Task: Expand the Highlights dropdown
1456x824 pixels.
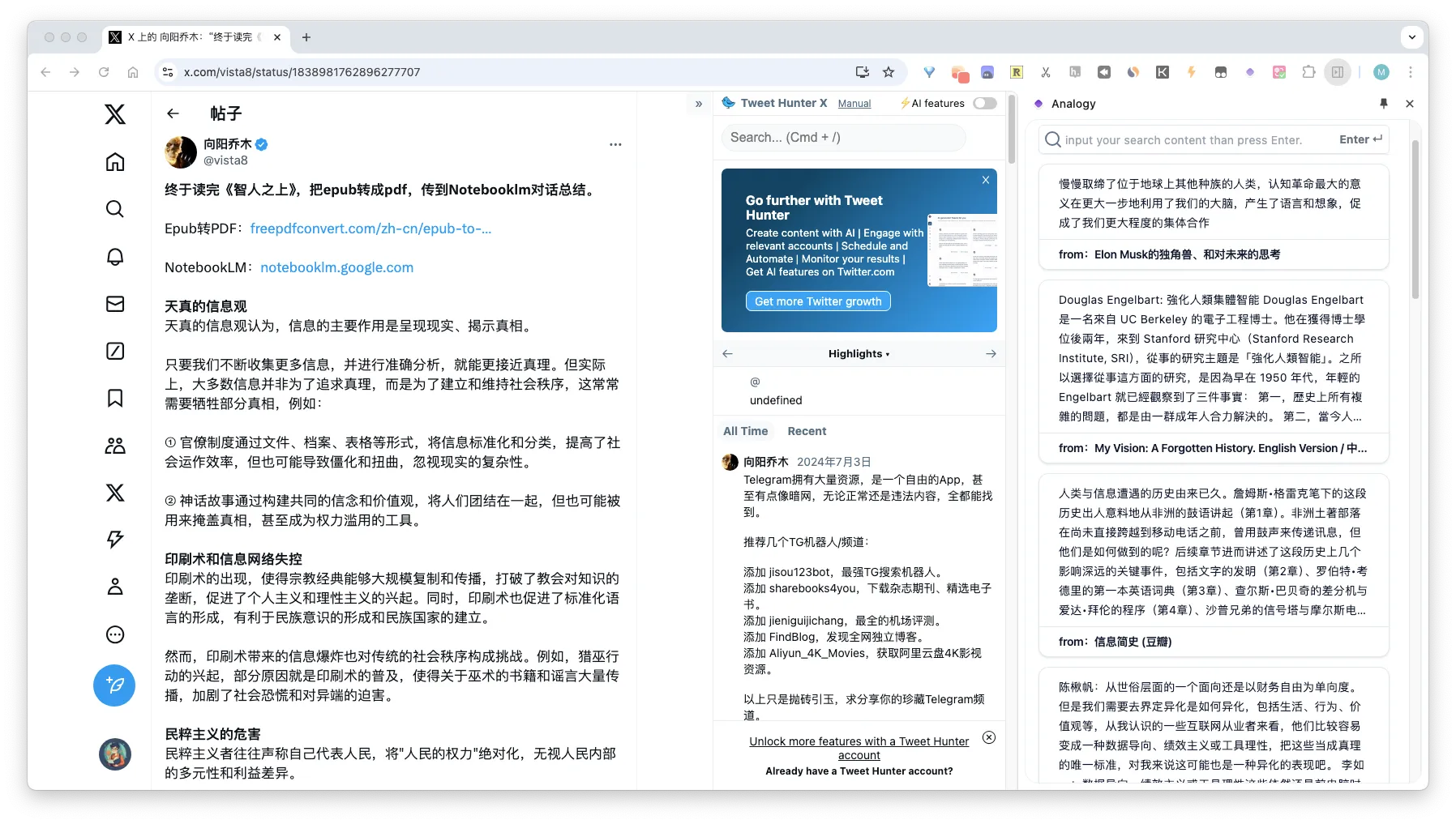Action: [x=859, y=354]
